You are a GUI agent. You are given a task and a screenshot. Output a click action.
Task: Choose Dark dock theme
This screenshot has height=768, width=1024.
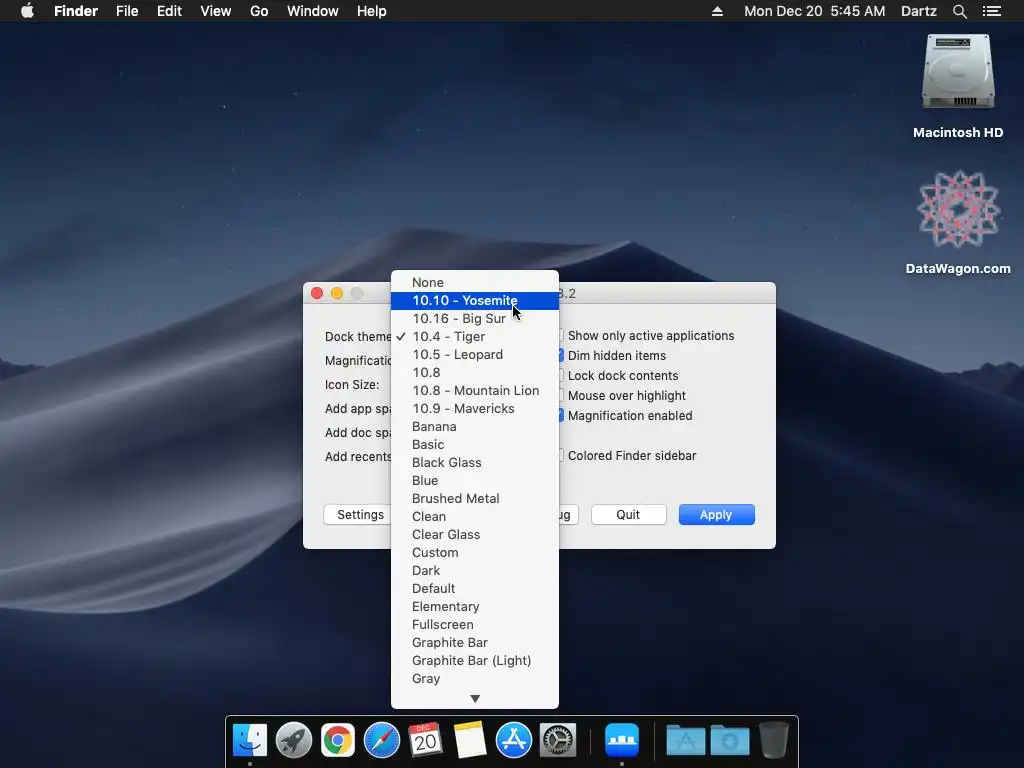(x=475, y=570)
